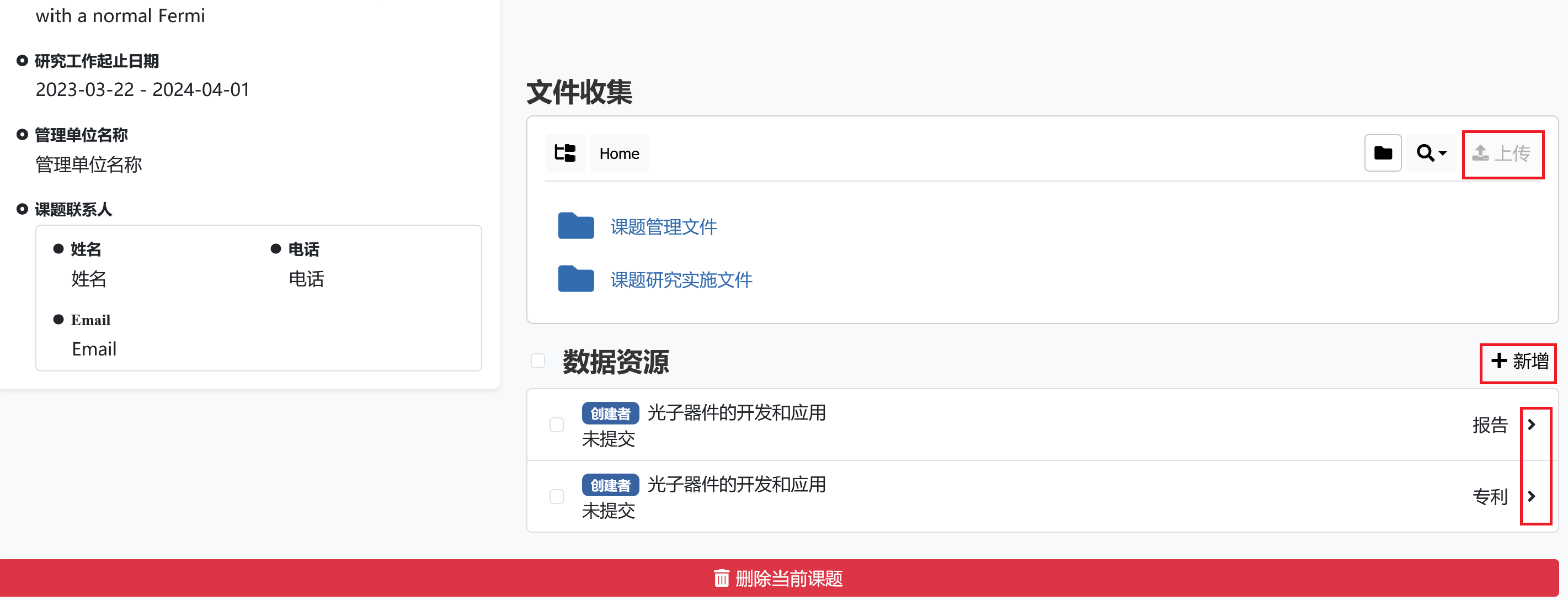Open the search dropdown in file toolbar

(x=1431, y=153)
